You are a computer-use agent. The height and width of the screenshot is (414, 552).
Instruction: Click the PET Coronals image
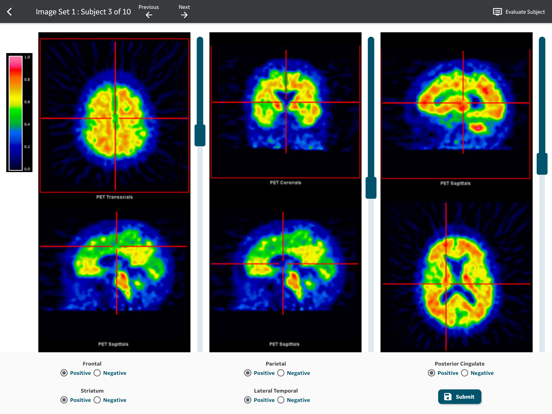point(285,111)
